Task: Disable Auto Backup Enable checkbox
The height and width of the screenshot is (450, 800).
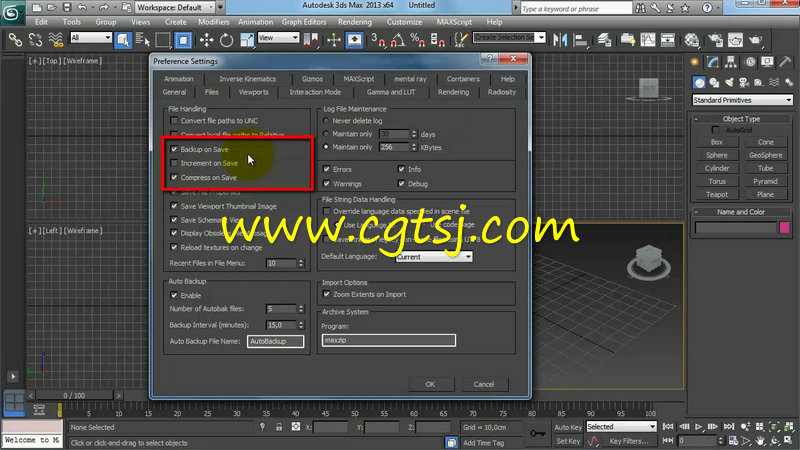Action: pyautogui.click(x=174, y=295)
